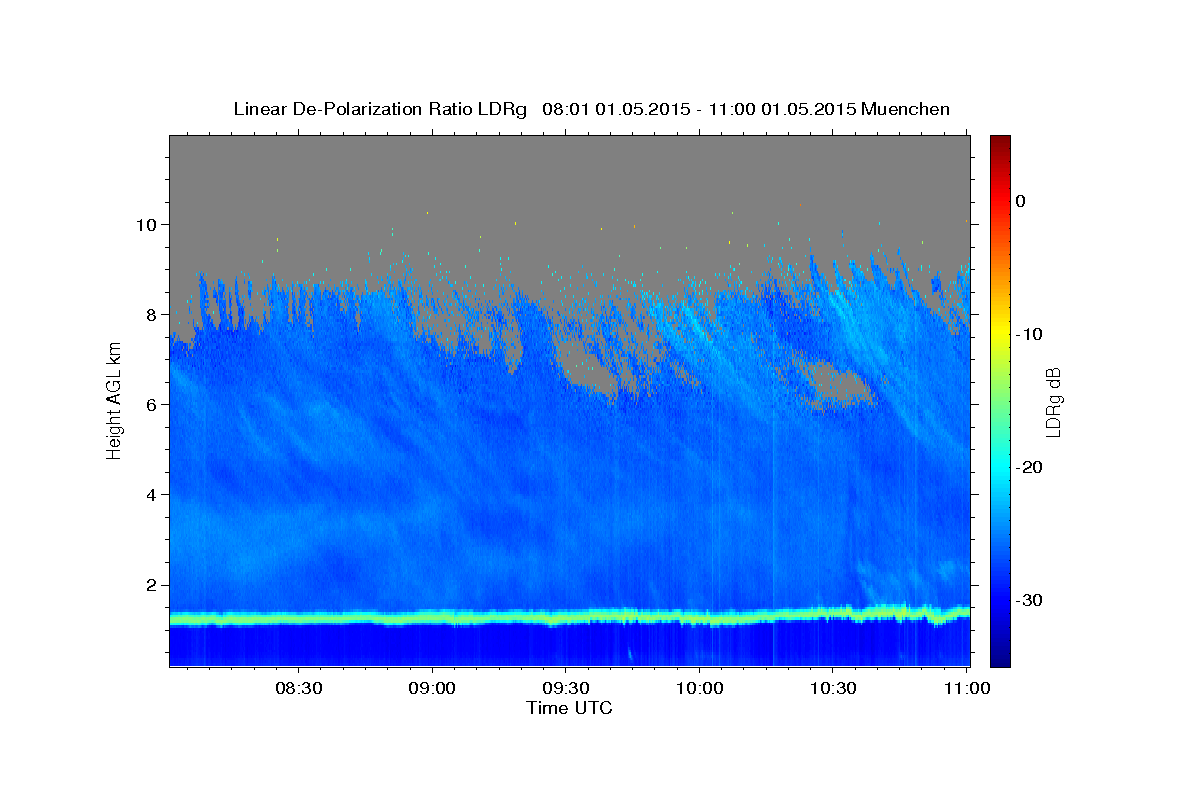Click the 'Height AGL km' axis label
The image size is (1200, 800).
coord(114,400)
